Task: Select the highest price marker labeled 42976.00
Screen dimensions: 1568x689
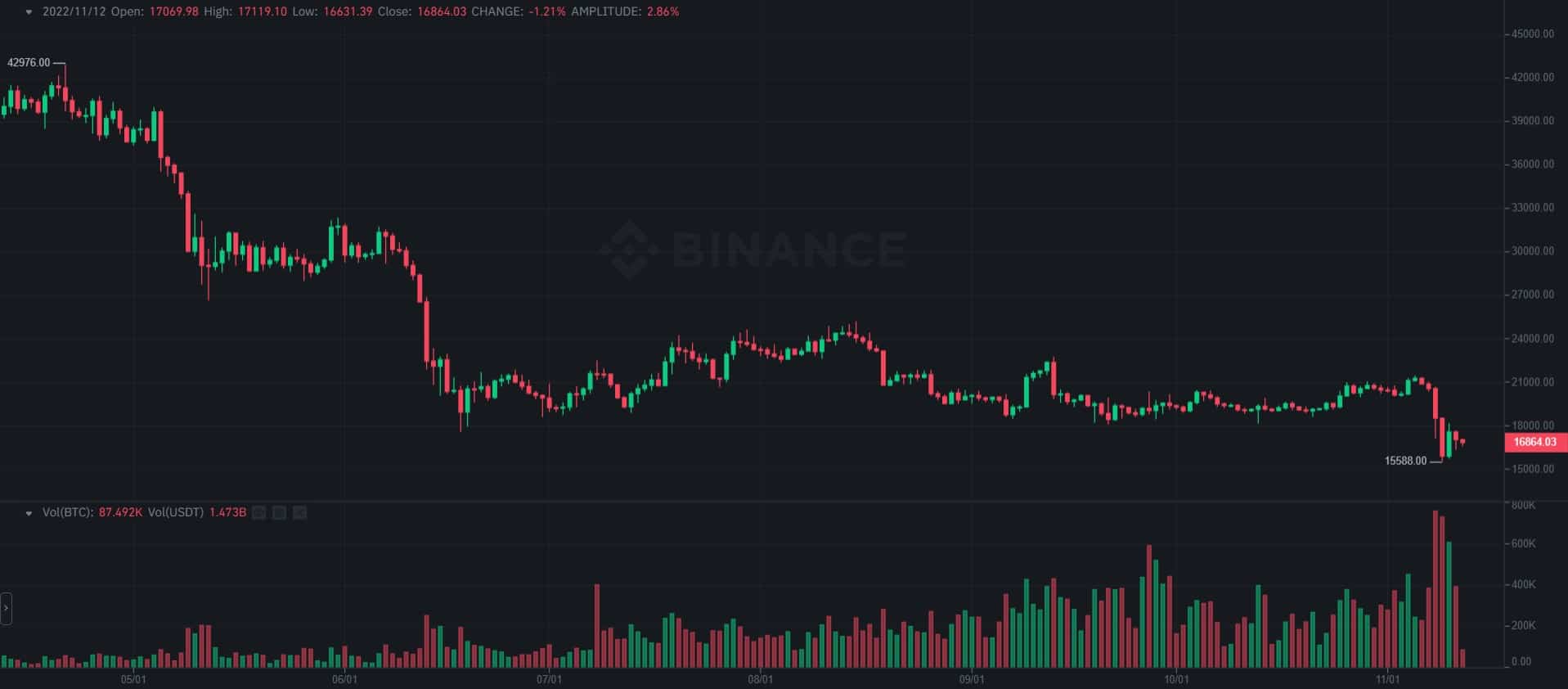Action: point(29,61)
